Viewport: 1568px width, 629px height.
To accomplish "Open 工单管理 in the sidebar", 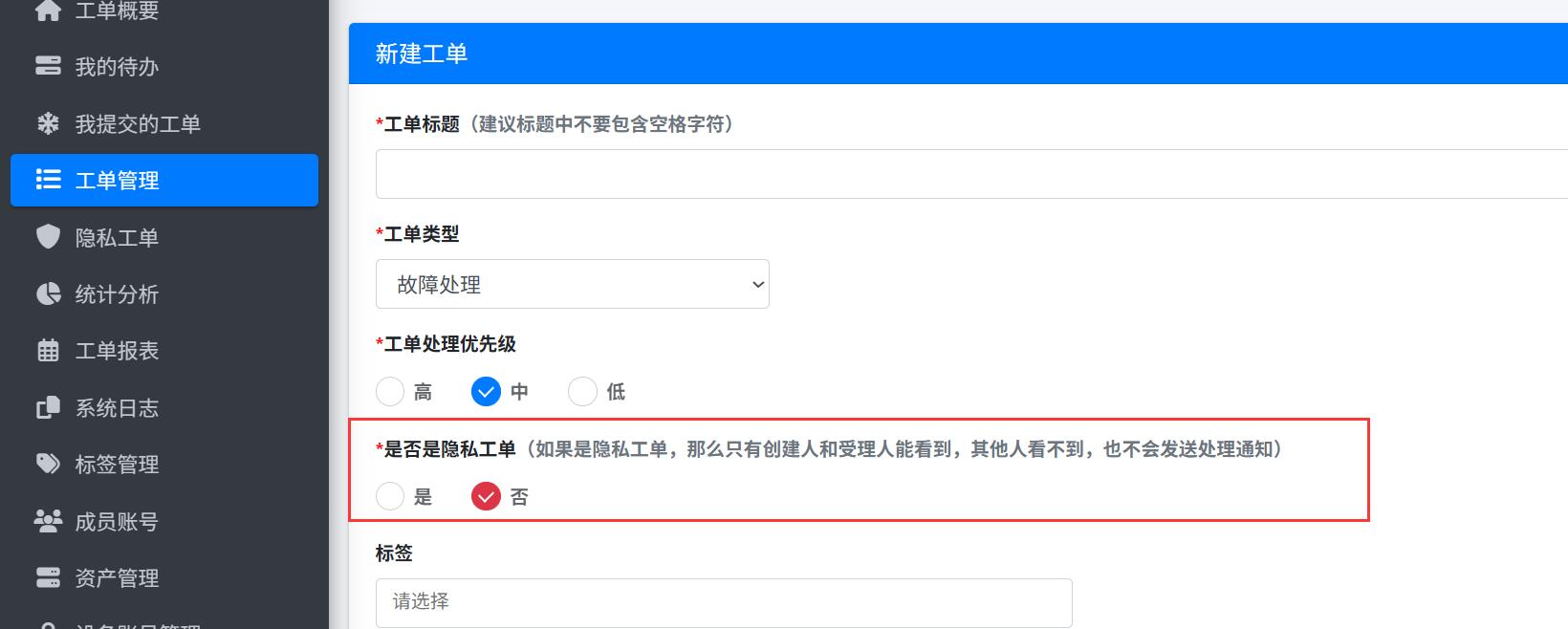I will pos(163,180).
